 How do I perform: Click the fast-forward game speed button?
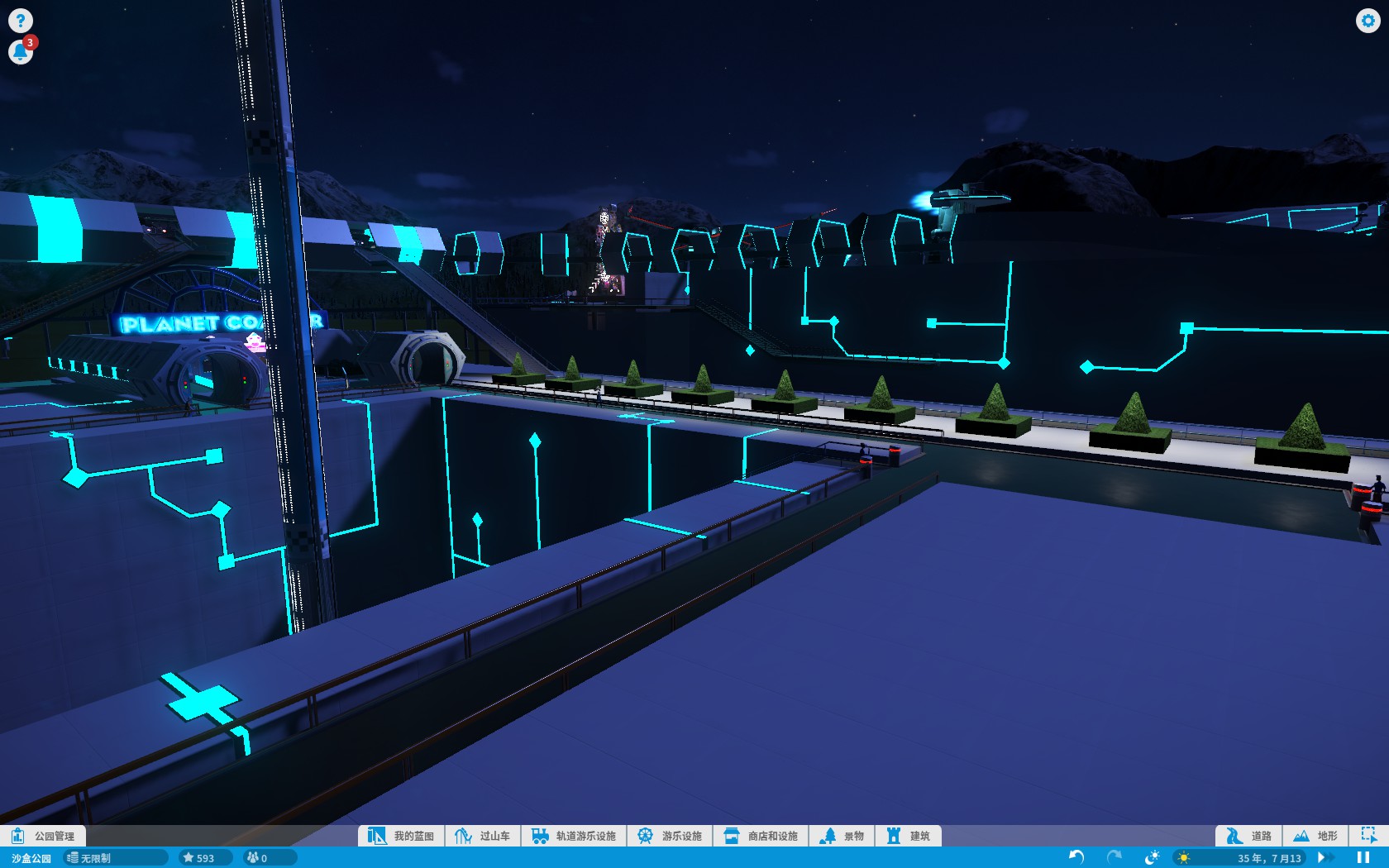click(1325, 857)
